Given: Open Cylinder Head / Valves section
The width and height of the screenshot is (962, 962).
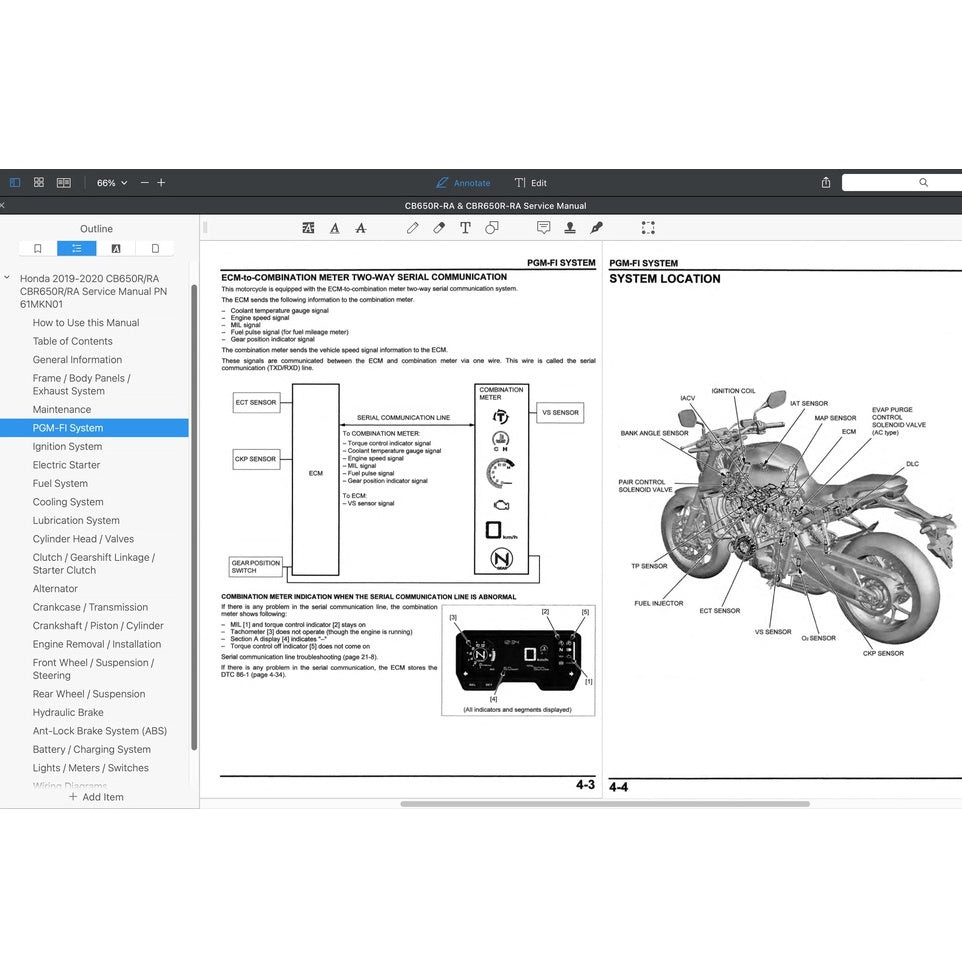Looking at the screenshot, I should [83, 539].
